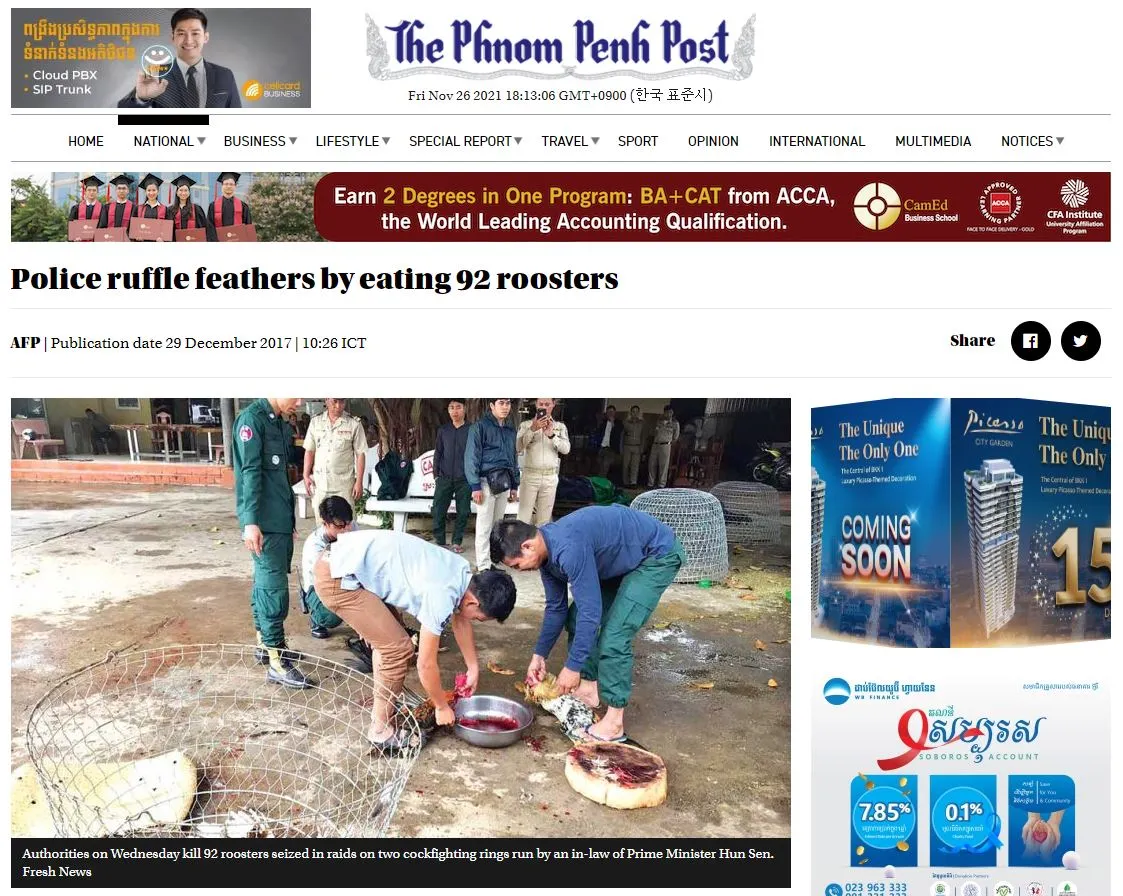Click the Cellcard Business logo in the top ad

point(273,89)
